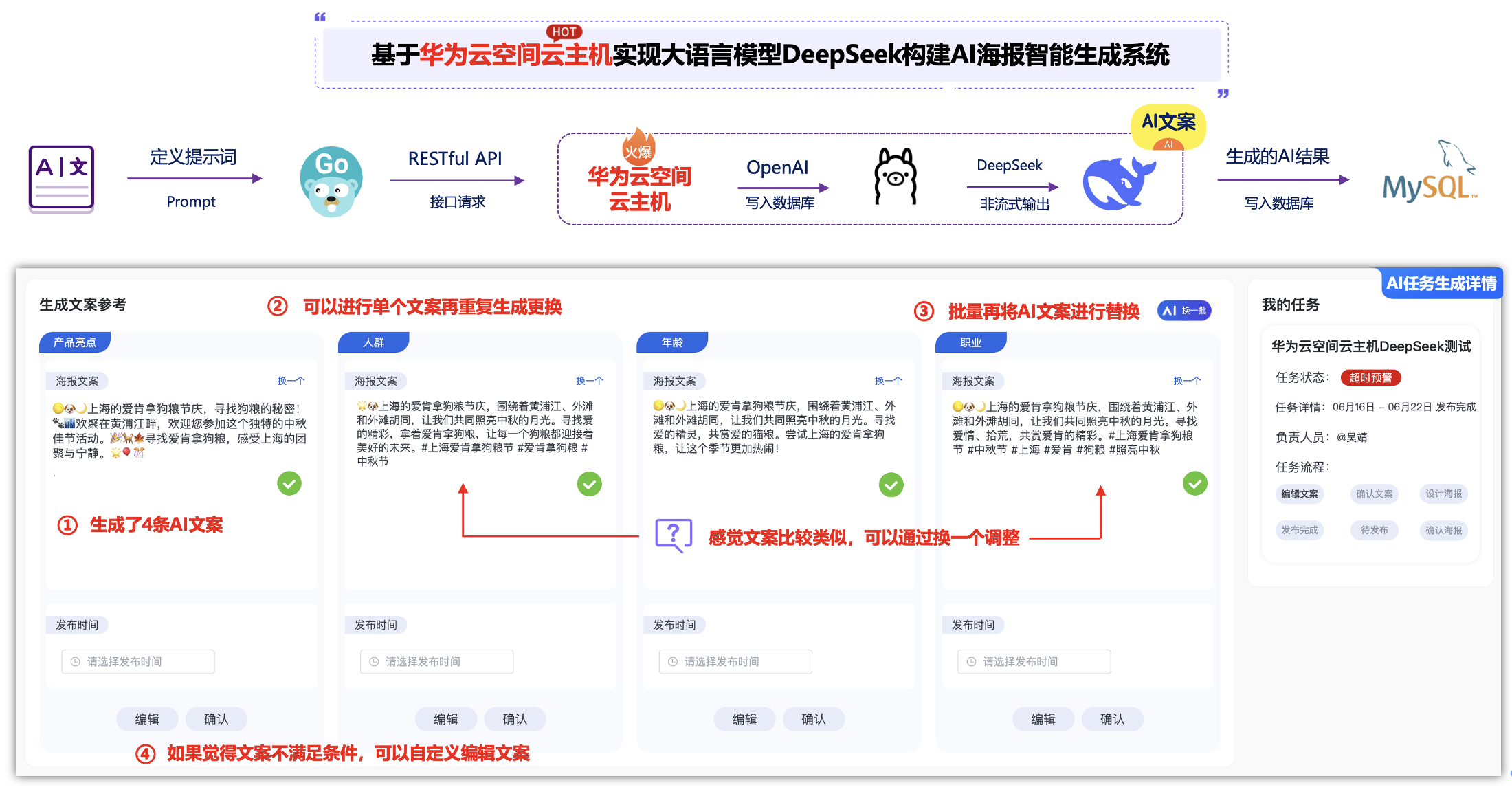Click the Go gopher mascot icon

(x=331, y=181)
